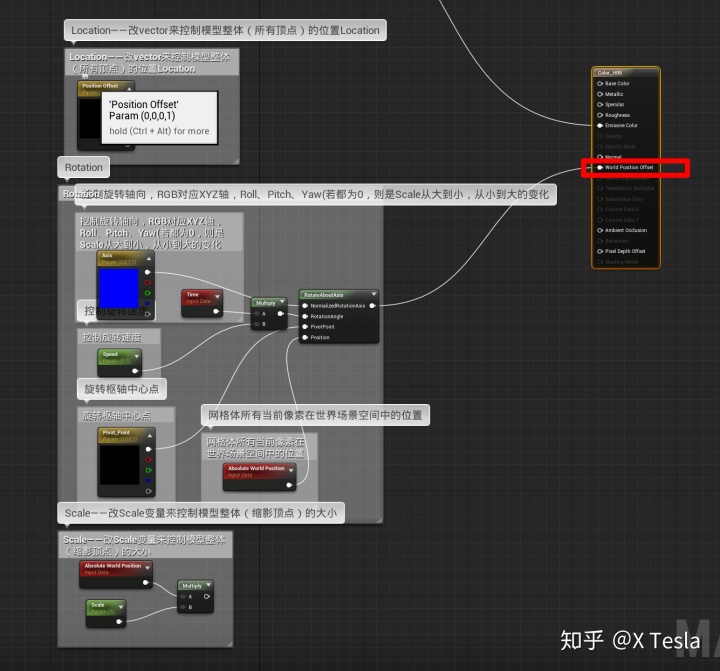Click the Metallic input pin
This screenshot has width=720, height=671.
pos(600,94)
